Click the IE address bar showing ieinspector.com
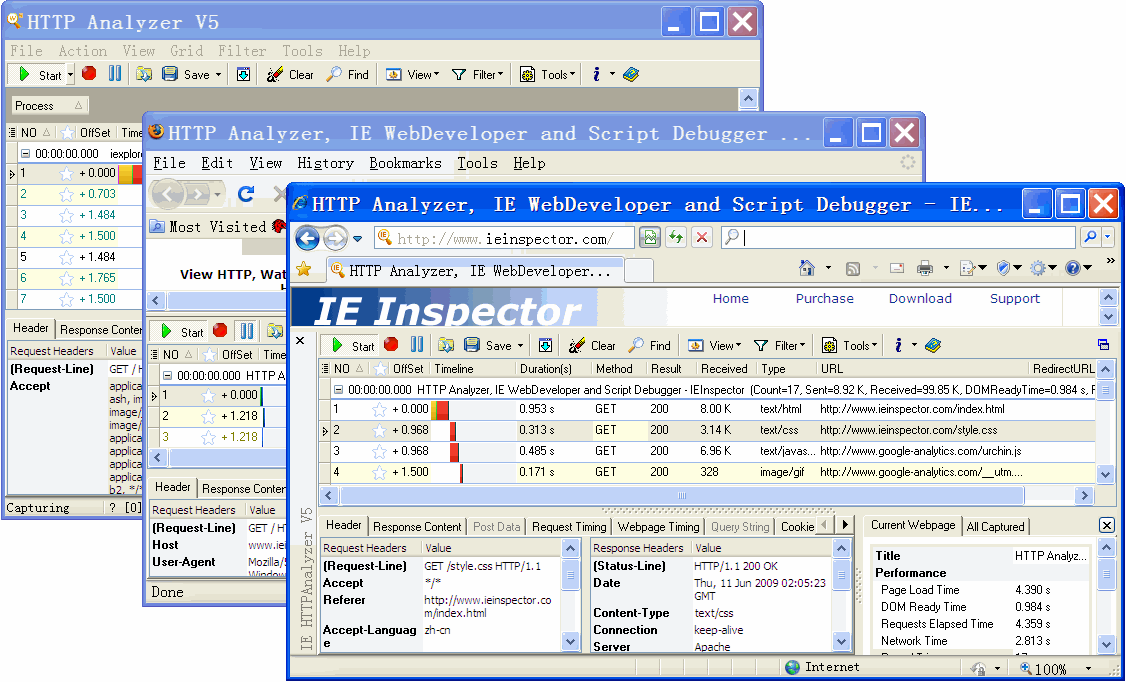The height and width of the screenshot is (682, 1126). pos(505,238)
